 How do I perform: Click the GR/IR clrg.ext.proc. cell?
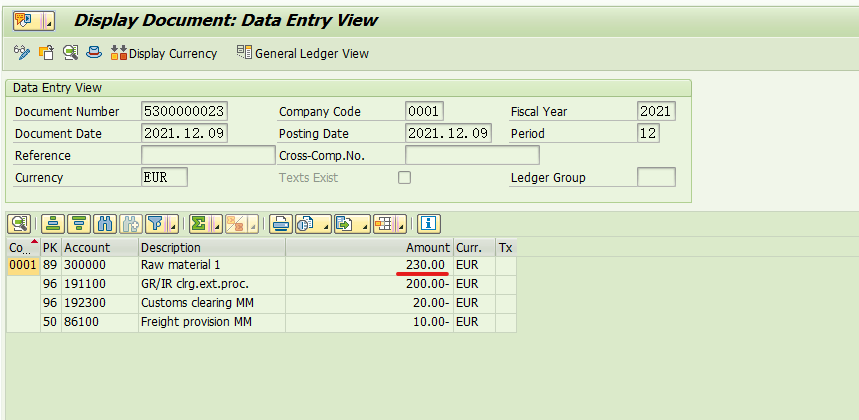coord(212,284)
